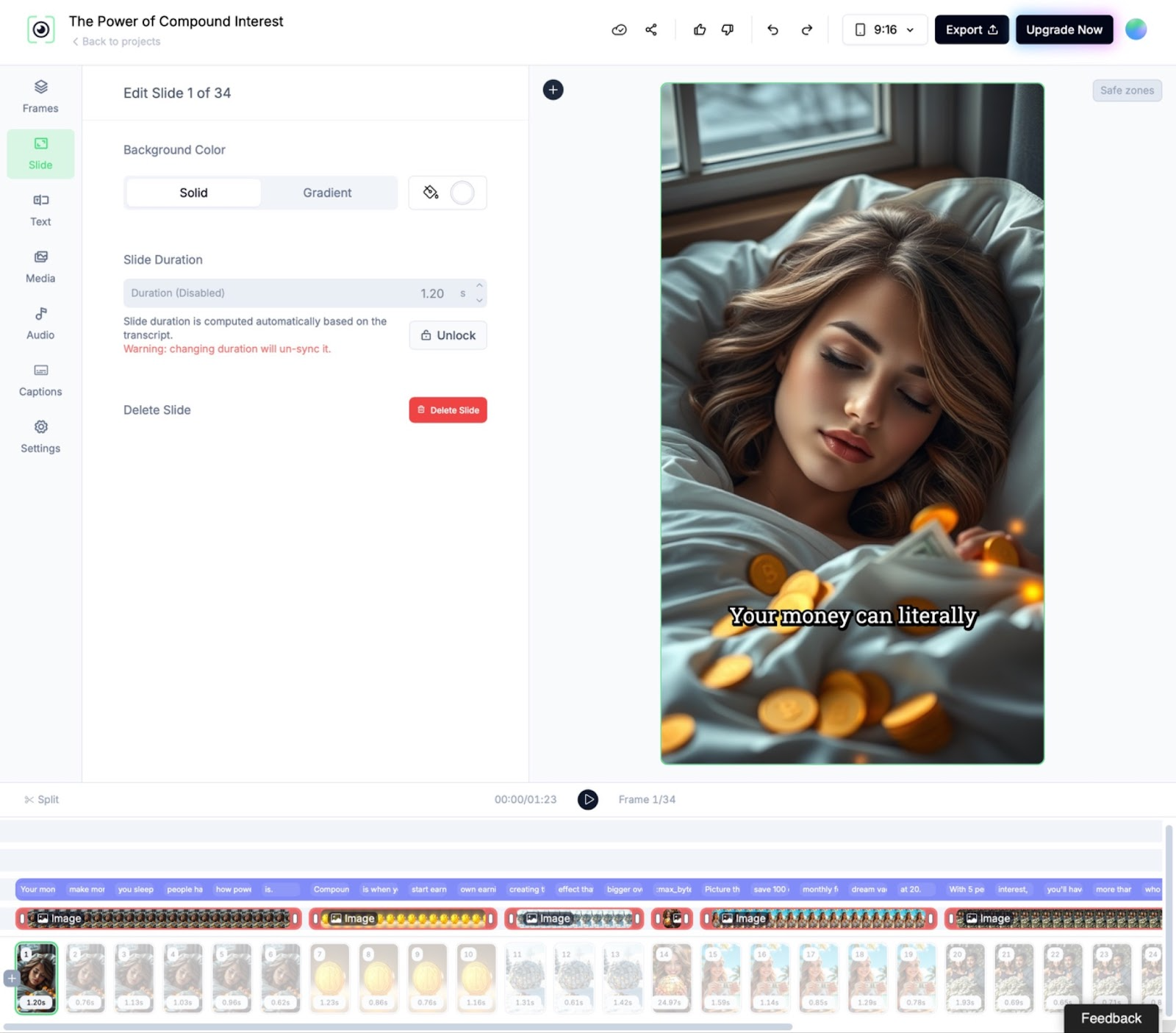This screenshot has width=1176, height=1033.
Task: Select the first Image clip with sleeping woman
Action: point(159,918)
